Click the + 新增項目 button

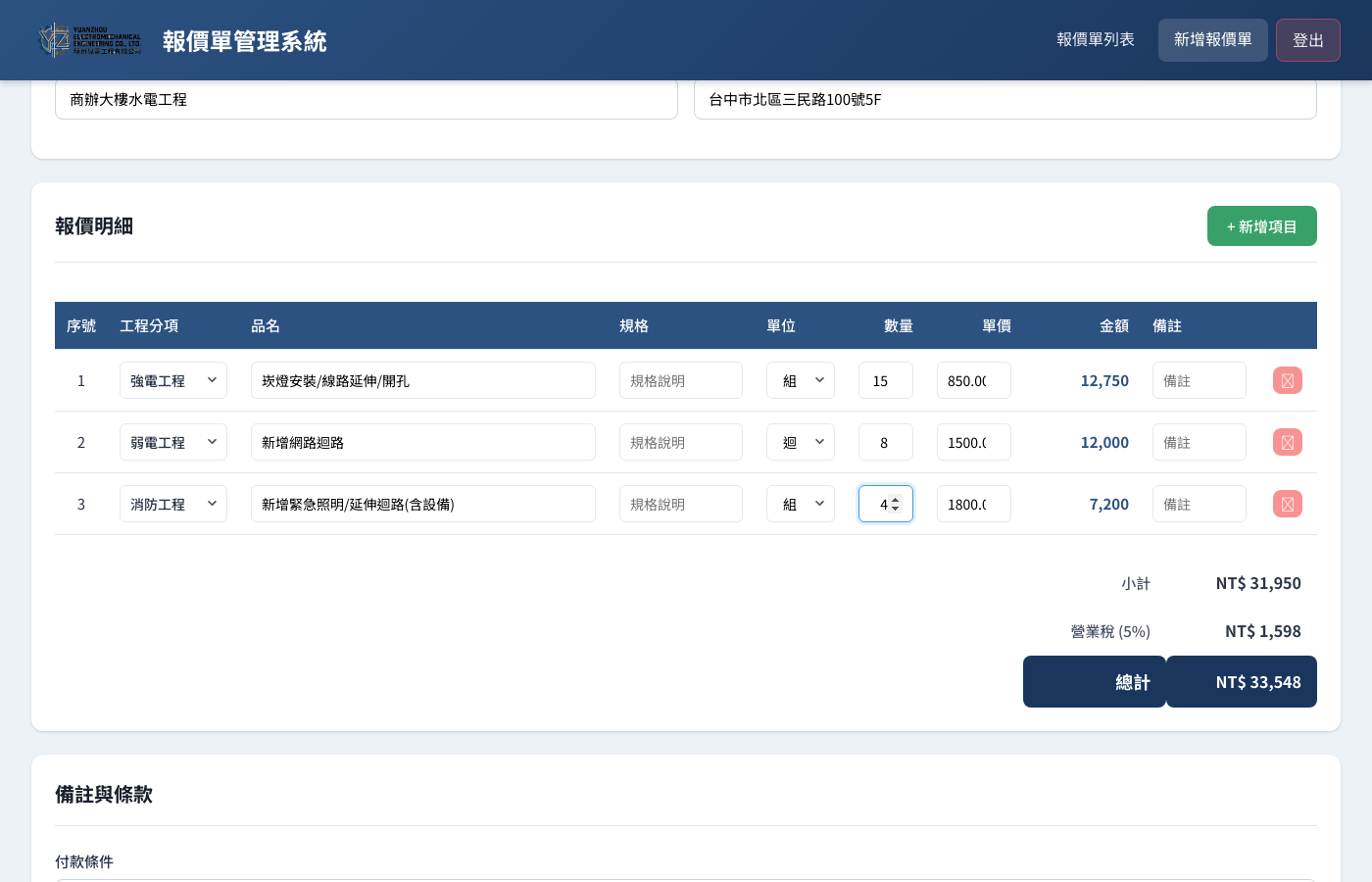[x=1262, y=225]
